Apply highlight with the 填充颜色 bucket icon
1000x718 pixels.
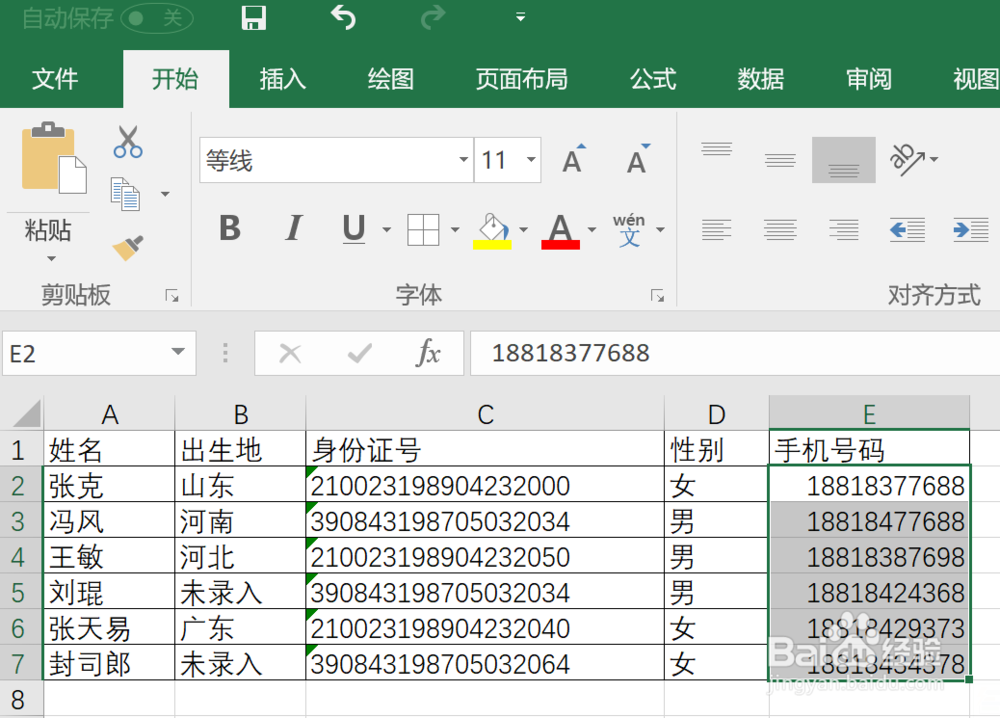(x=491, y=229)
